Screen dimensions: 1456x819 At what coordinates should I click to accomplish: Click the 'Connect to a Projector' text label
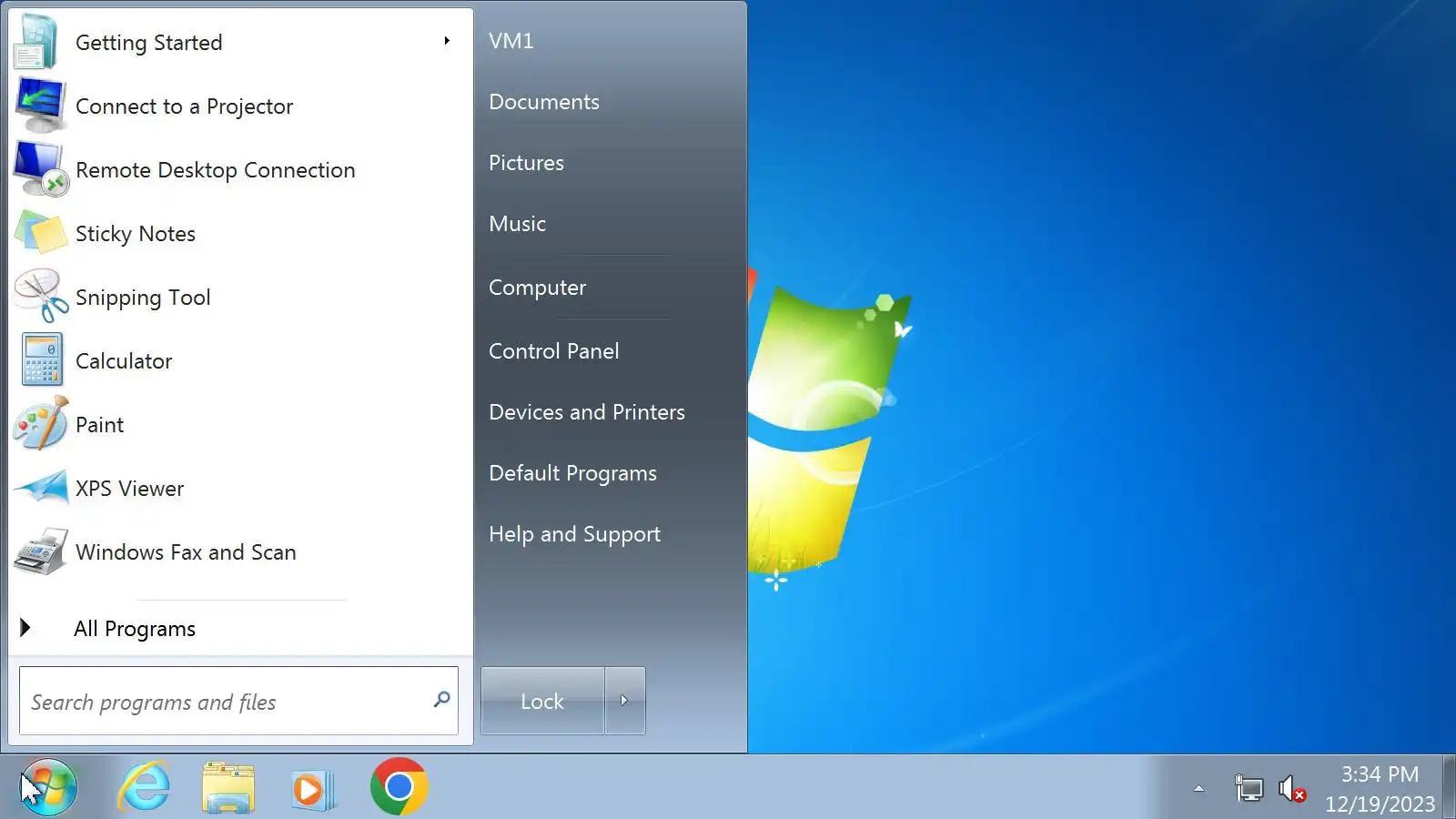pyautogui.click(x=184, y=106)
